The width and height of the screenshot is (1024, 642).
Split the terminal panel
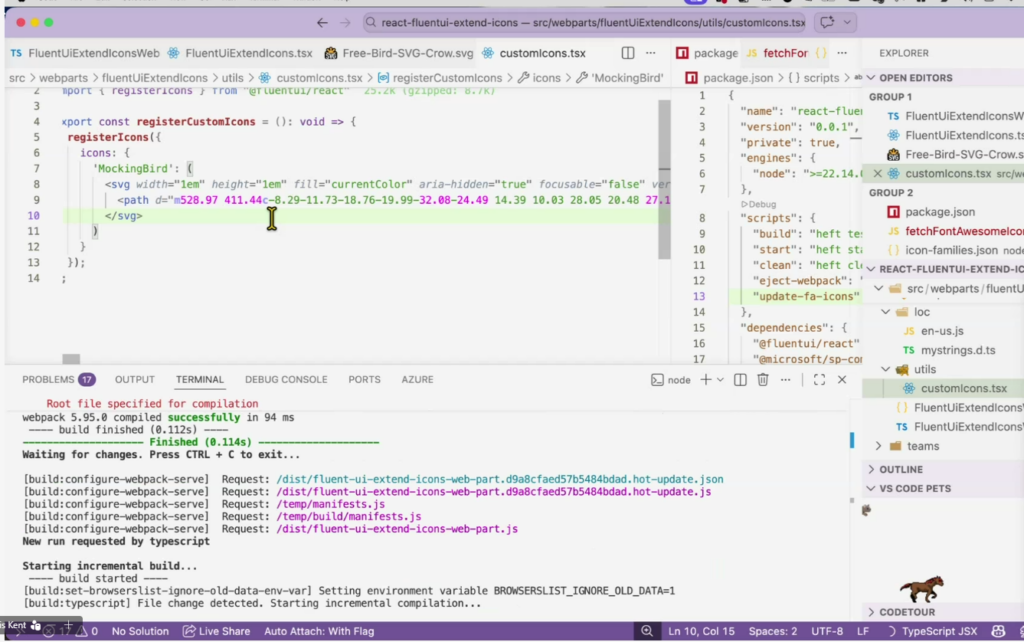(x=740, y=380)
